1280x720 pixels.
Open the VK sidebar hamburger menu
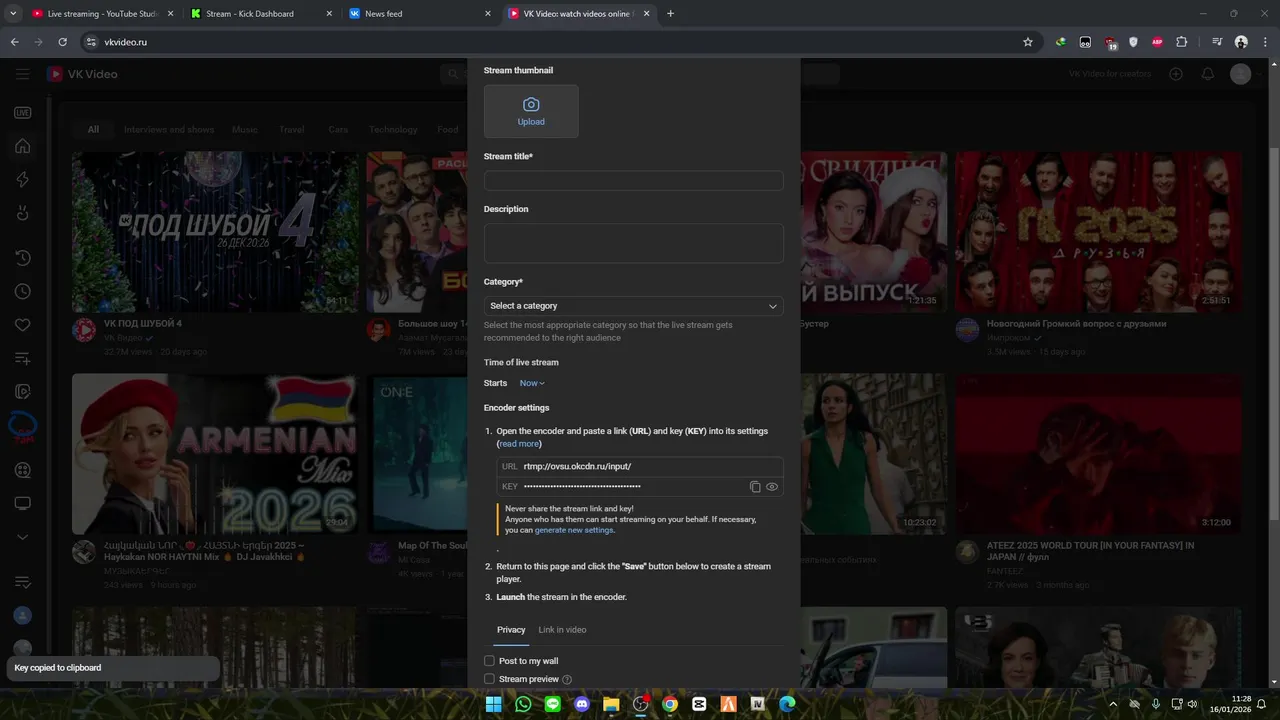coord(22,74)
